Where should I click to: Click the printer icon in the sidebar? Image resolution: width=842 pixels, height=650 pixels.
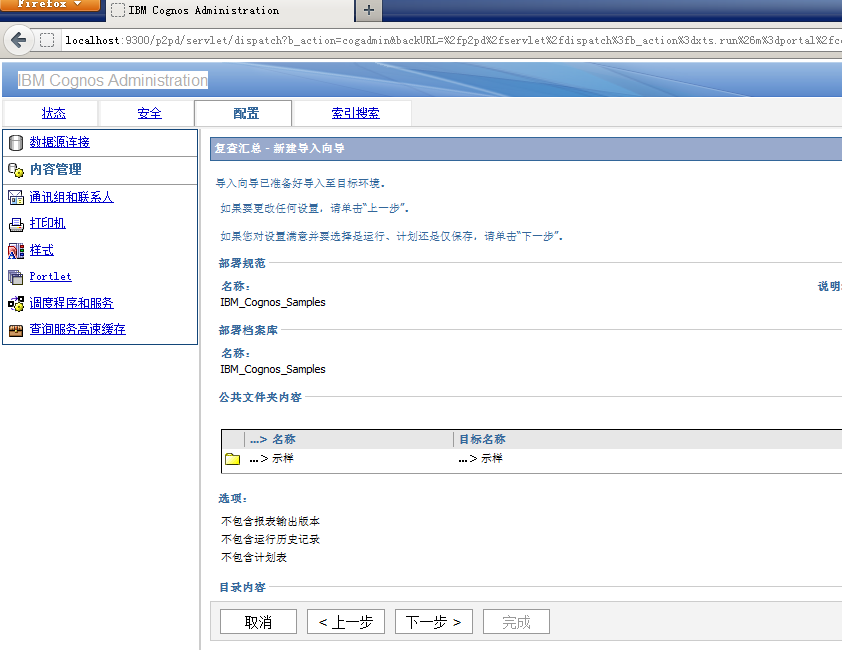point(16,224)
